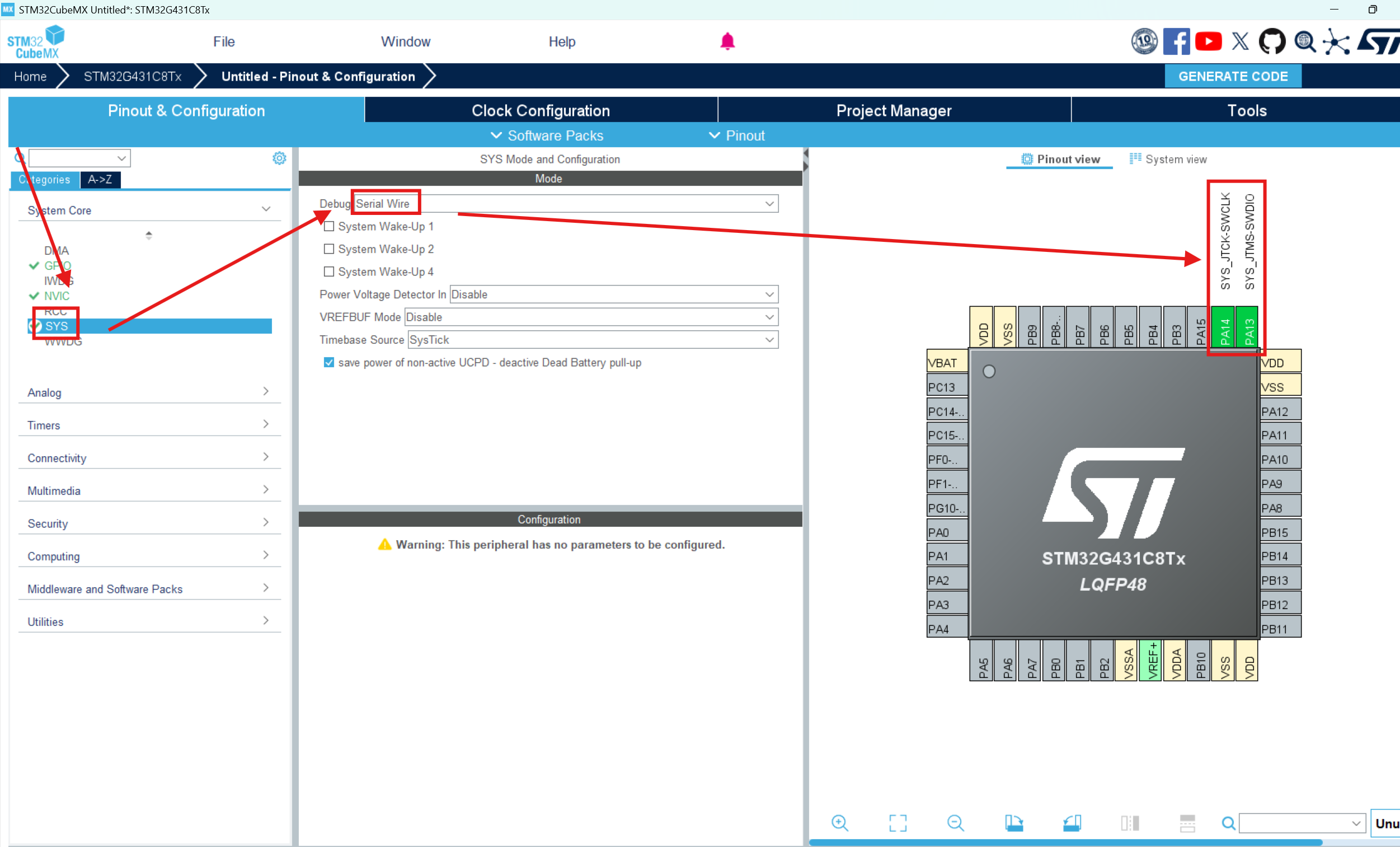
Task: Select DMA in System Core list
Action: [57, 250]
